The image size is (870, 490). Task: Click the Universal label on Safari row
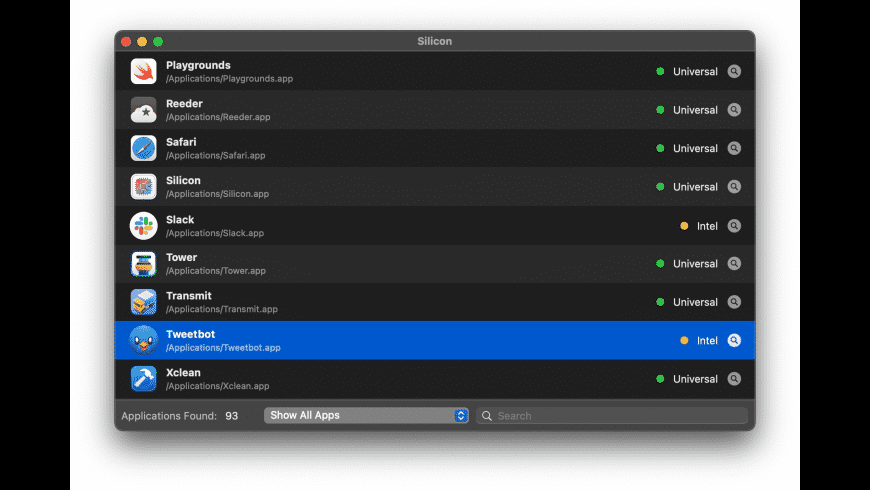pos(695,148)
